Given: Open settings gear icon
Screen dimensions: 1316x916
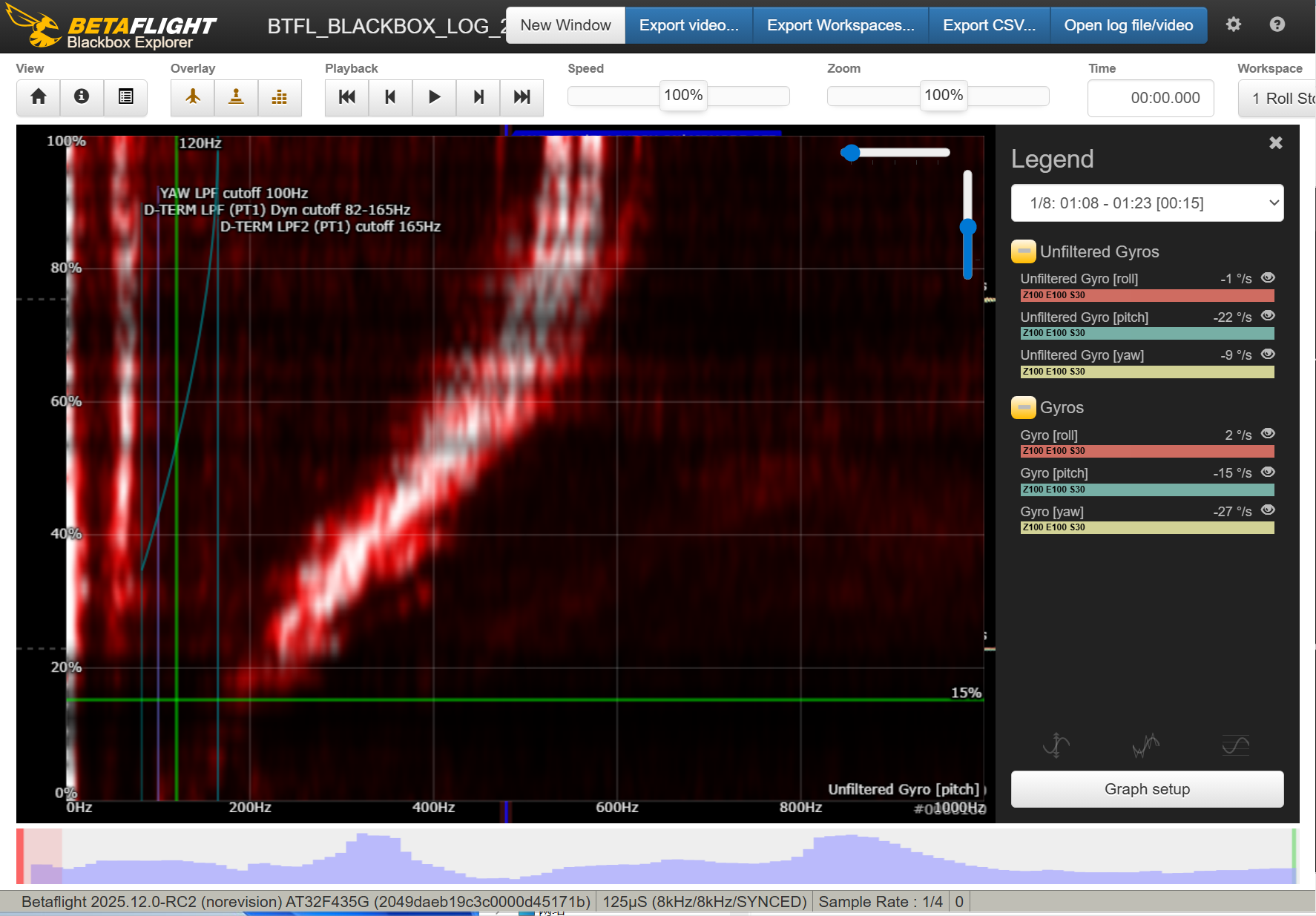Looking at the screenshot, I should pos(1233,24).
